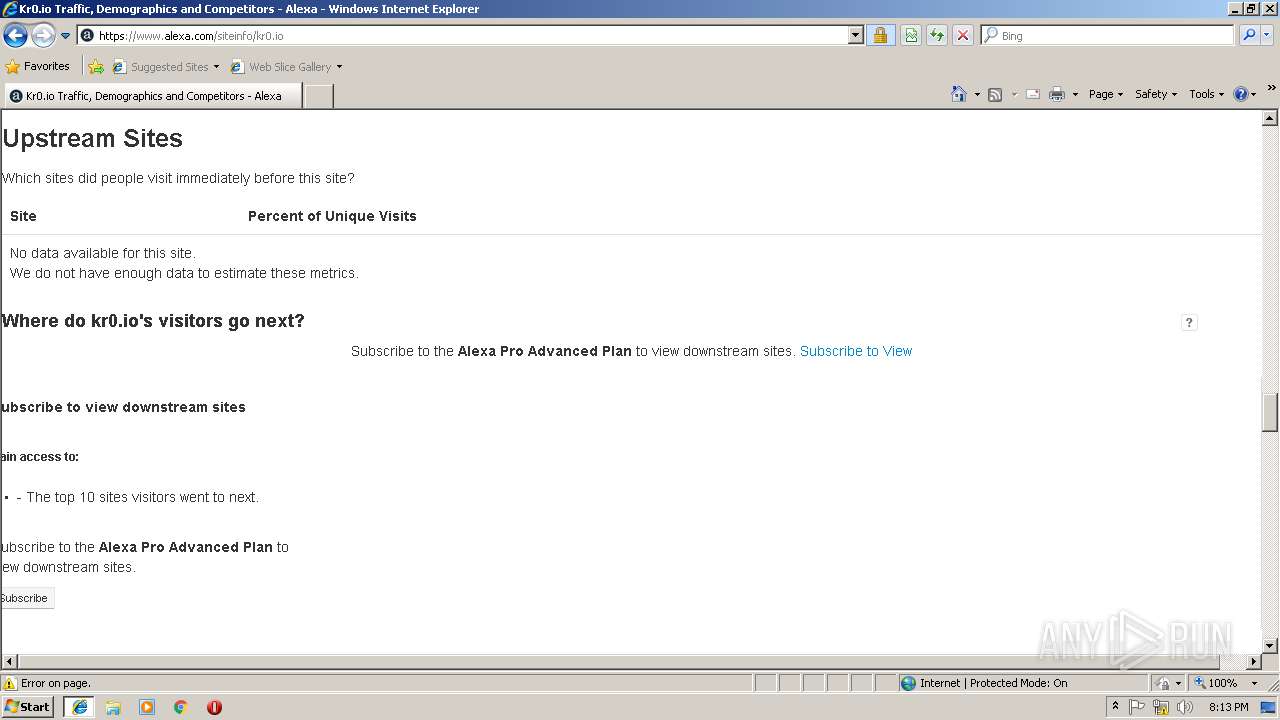Image resolution: width=1280 pixels, height=720 pixels.
Task: Click the network tray icon
Action: (x=1161, y=707)
